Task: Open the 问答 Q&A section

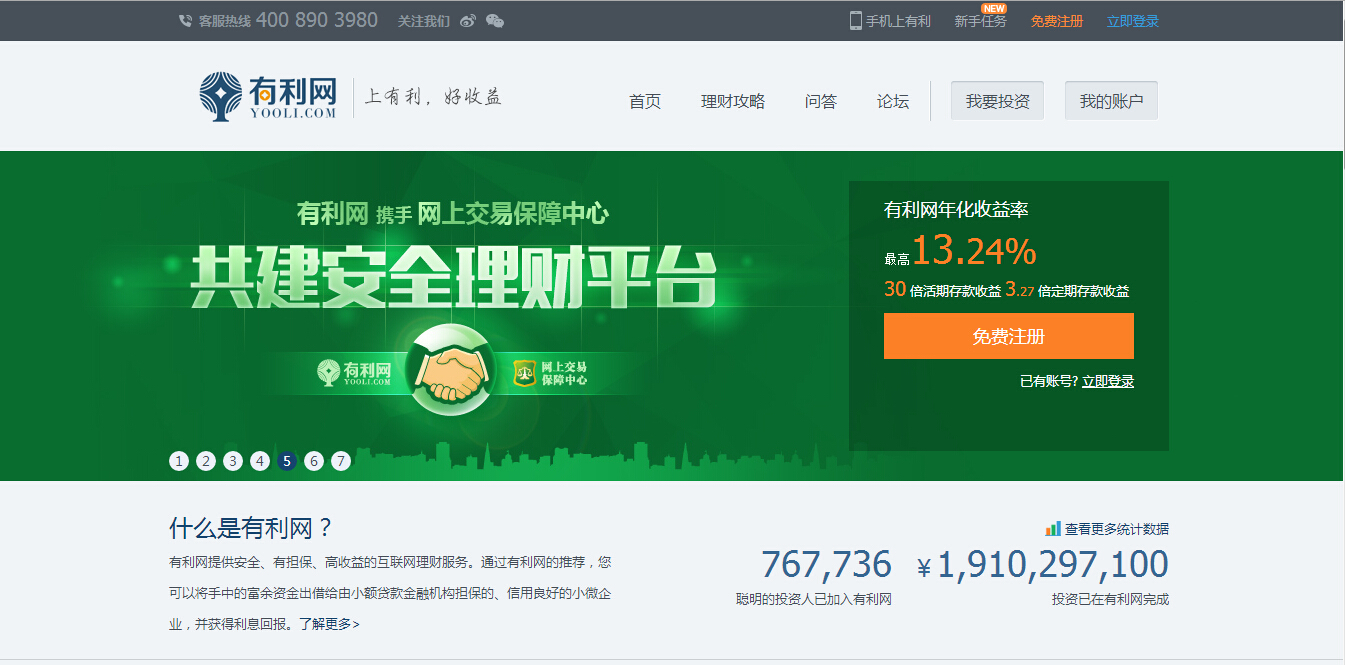Action: point(821,101)
